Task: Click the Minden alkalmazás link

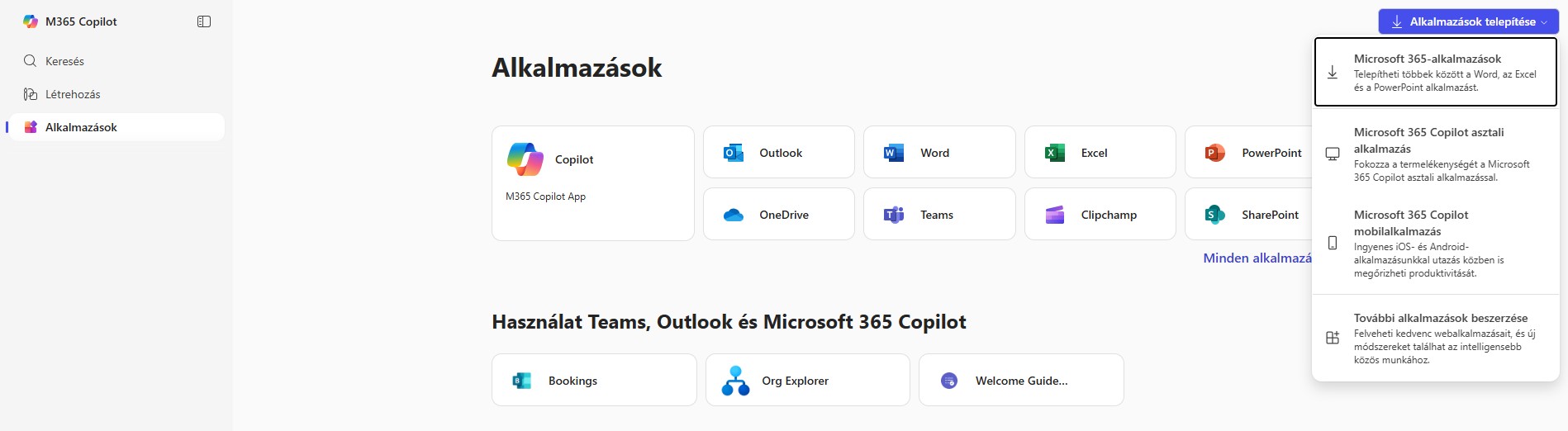Action: tap(1257, 258)
